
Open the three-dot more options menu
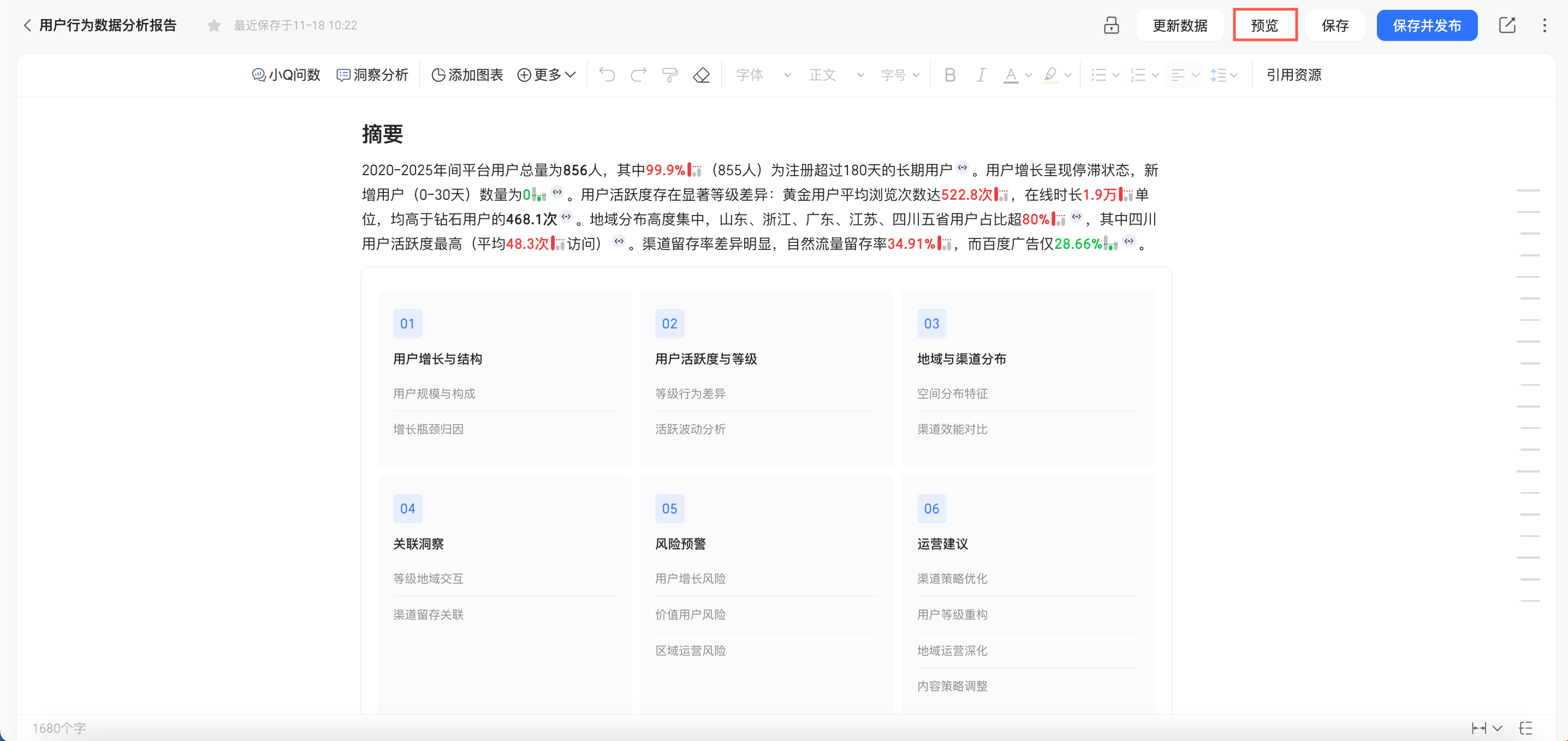[x=1545, y=25]
